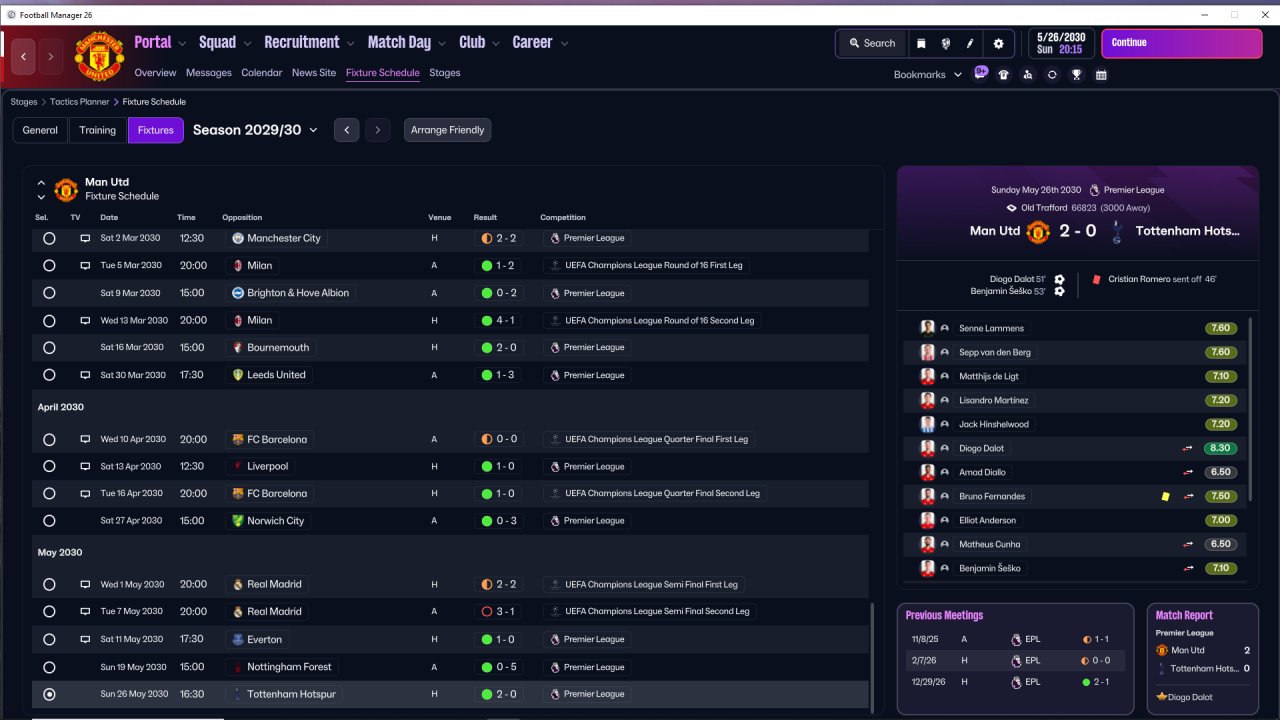The width and height of the screenshot is (1280, 720).
Task: Select the radio button for Brighton & Hove Albion
Action: coord(49,293)
